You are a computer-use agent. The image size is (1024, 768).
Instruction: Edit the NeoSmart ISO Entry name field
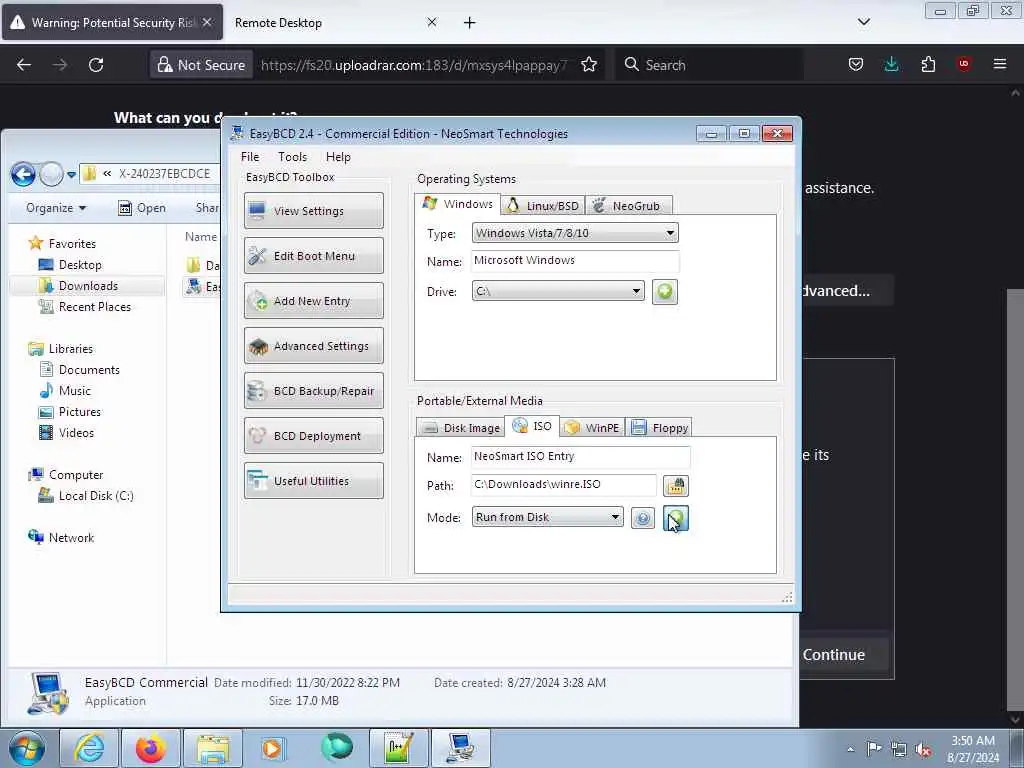pyautogui.click(x=581, y=456)
